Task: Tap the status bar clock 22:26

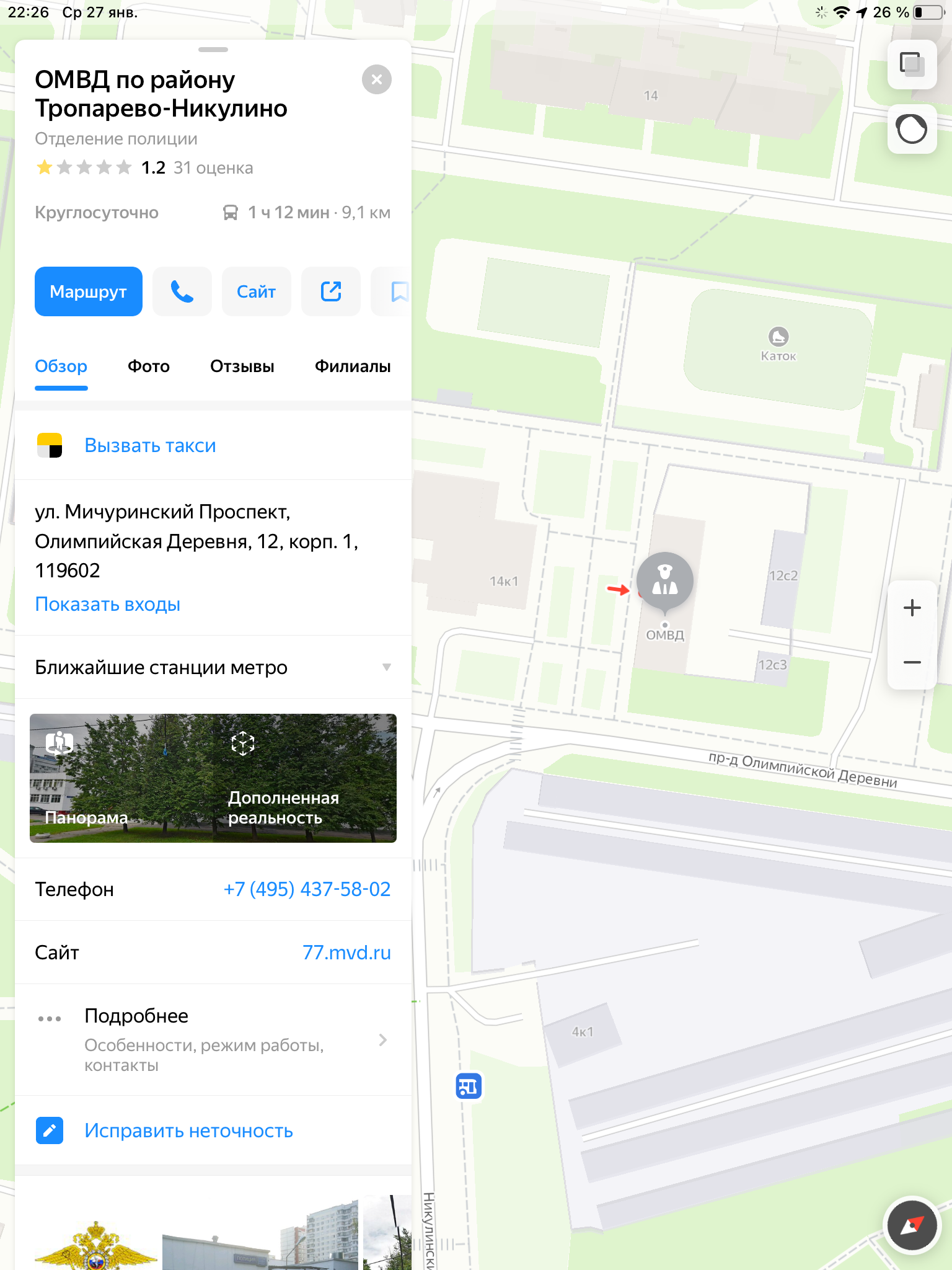Action: pos(29,12)
